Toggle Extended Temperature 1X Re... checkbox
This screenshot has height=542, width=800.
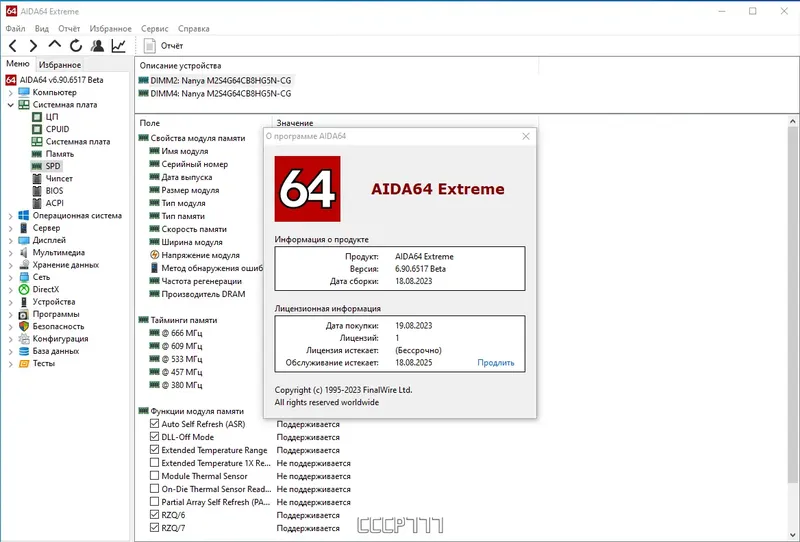click(155, 462)
